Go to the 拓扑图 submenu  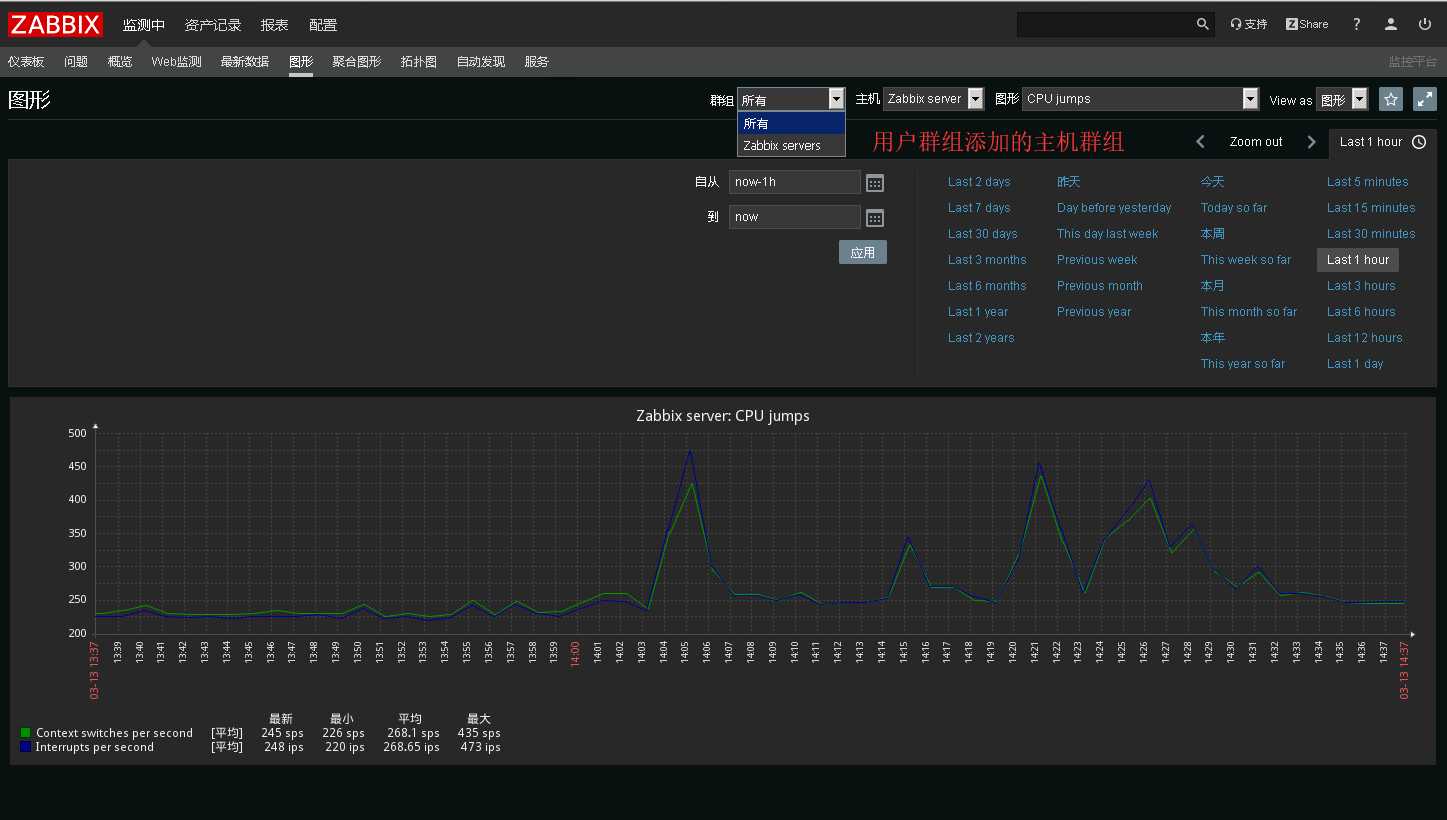[419, 62]
